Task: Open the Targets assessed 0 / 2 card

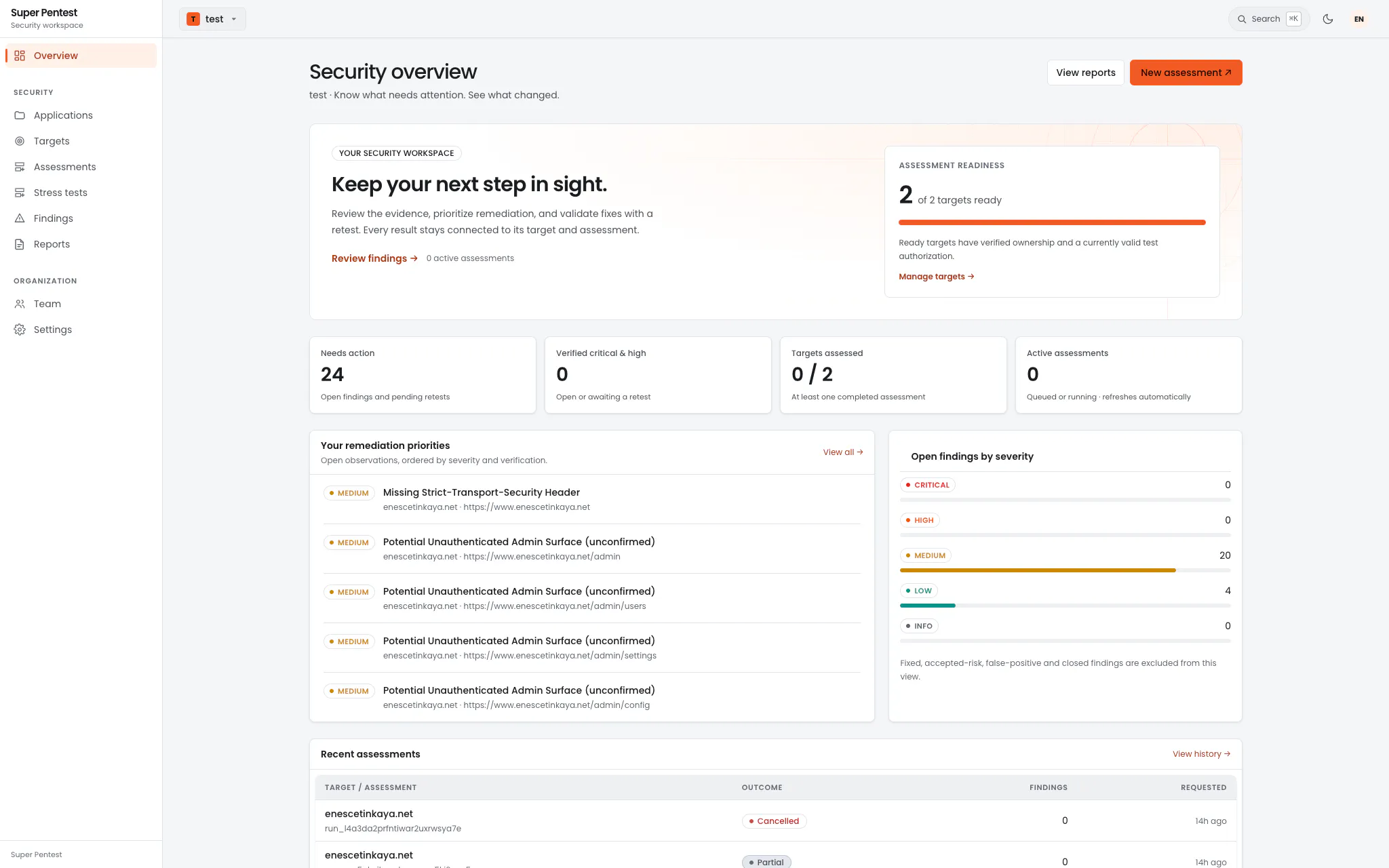Action: coord(893,375)
